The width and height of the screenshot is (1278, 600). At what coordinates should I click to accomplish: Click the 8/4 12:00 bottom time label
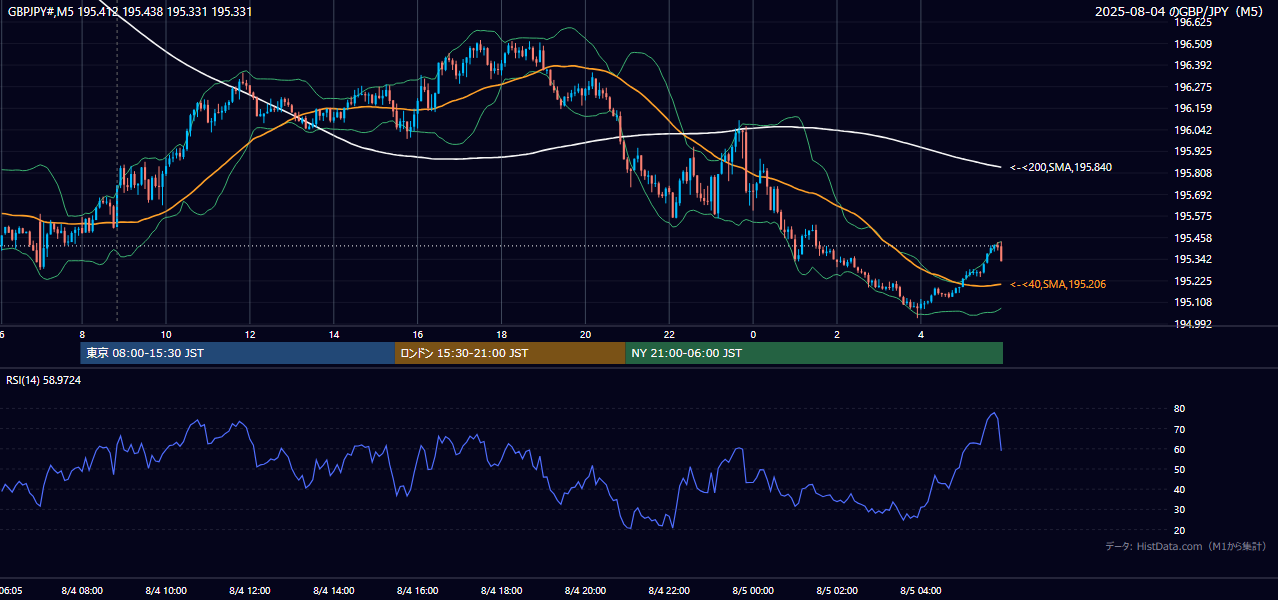(250, 591)
